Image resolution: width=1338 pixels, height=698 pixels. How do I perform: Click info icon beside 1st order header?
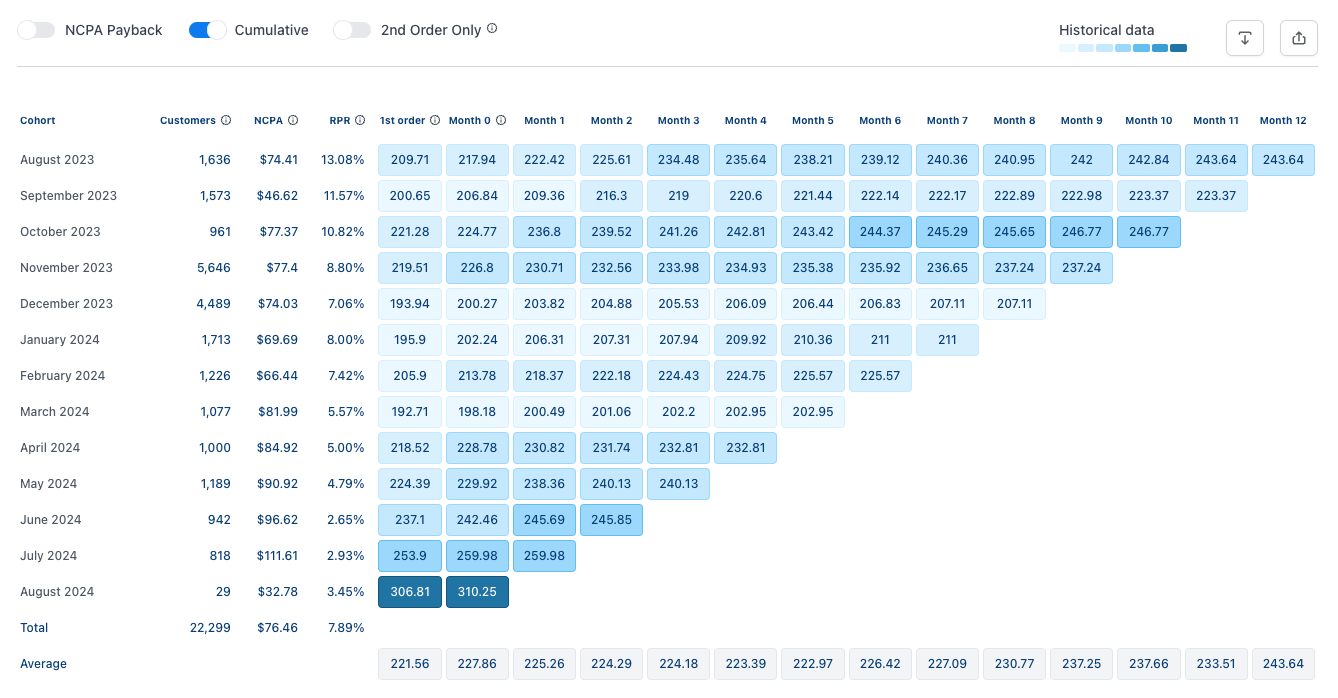435,120
